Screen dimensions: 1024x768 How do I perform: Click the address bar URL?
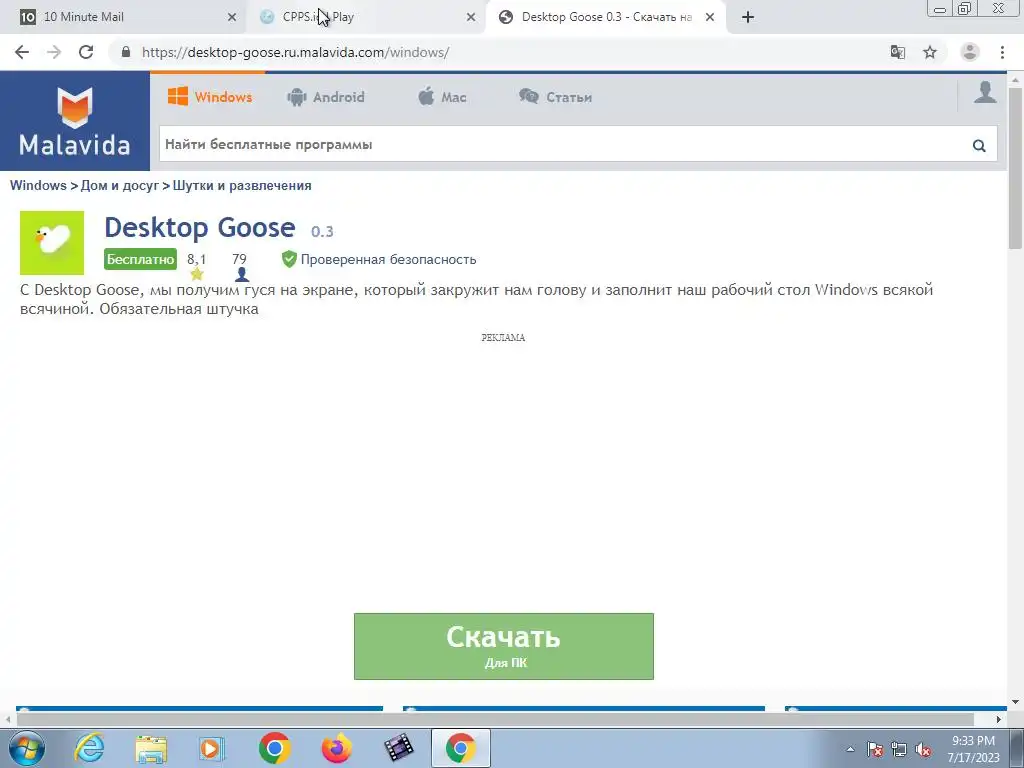point(295,52)
